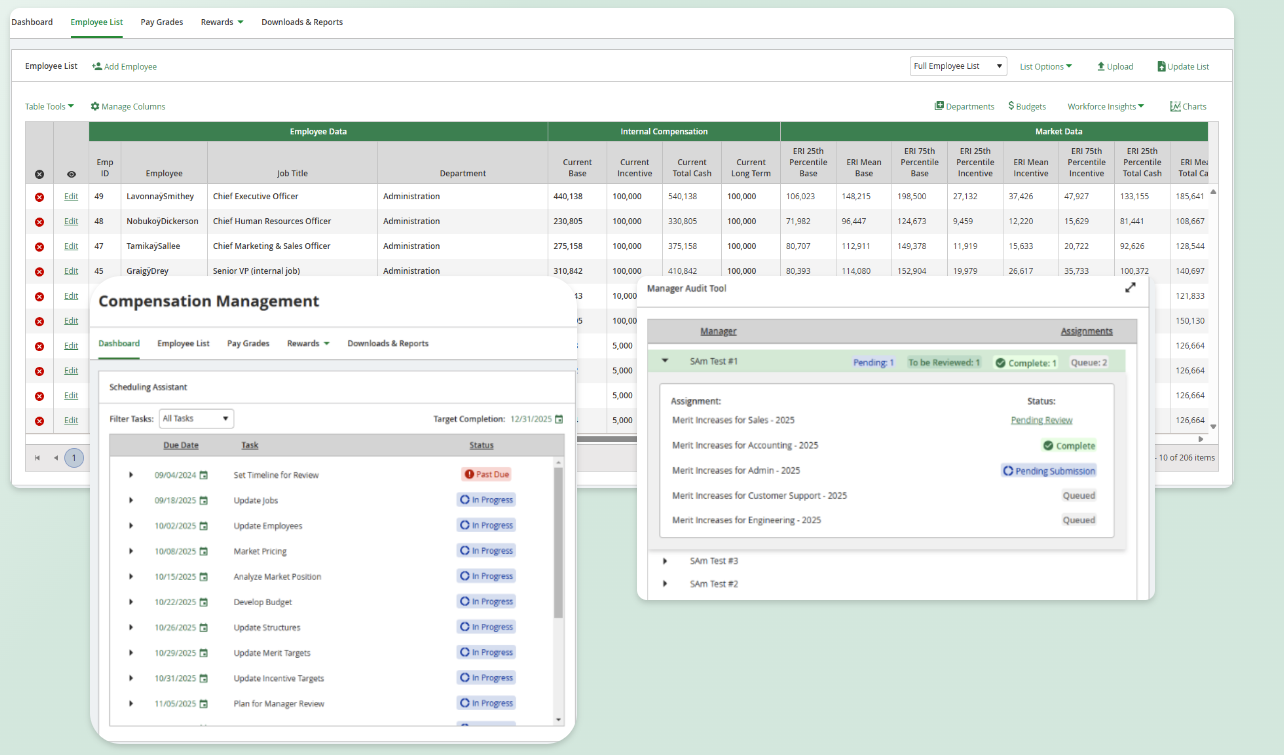Open top Downloads & Reports tab
The image size is (1284, 755).
(x=302, y=22)
